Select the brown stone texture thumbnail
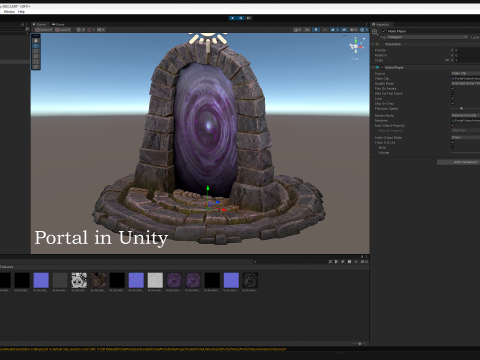The height and width of the screenshot is (360, 480). click(98, 280)
